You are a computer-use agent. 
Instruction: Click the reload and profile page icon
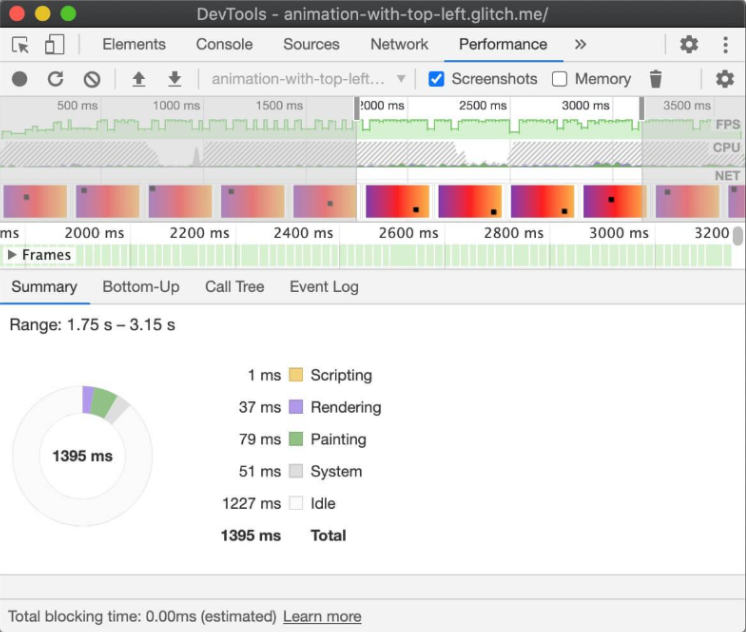[x=56, y=79]
